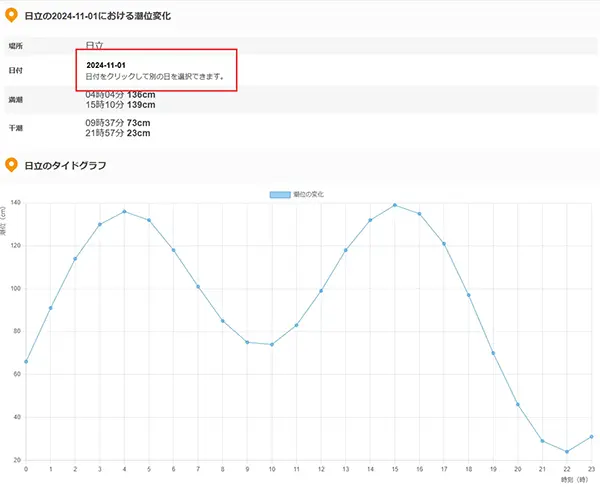Click the pin icon beside 日立の2024-11-01における潮位変化 heading

pyautogui.click(x=11, y=15)
